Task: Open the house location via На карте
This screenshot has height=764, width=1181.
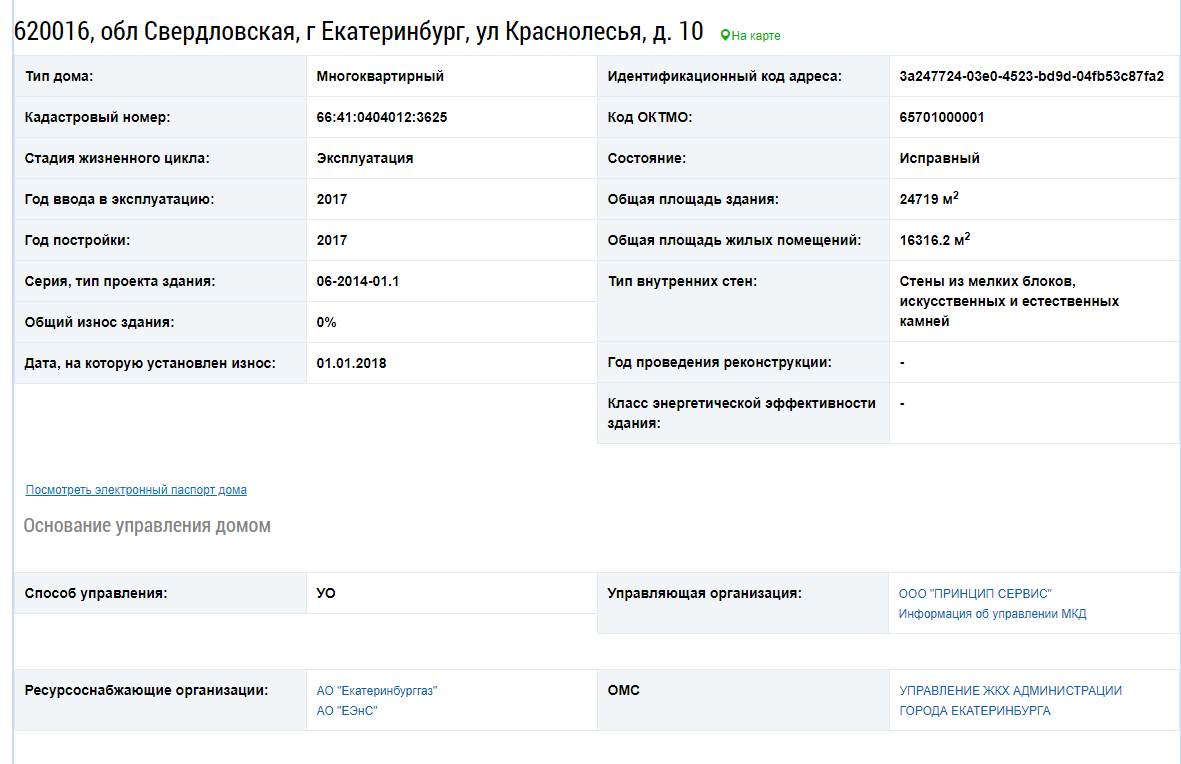Action: (753, 35)
